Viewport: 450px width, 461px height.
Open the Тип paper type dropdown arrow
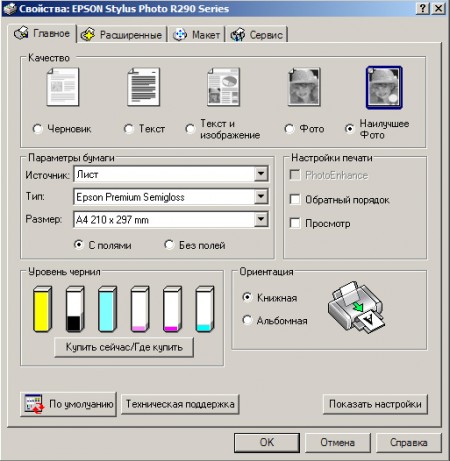[261, 197]
